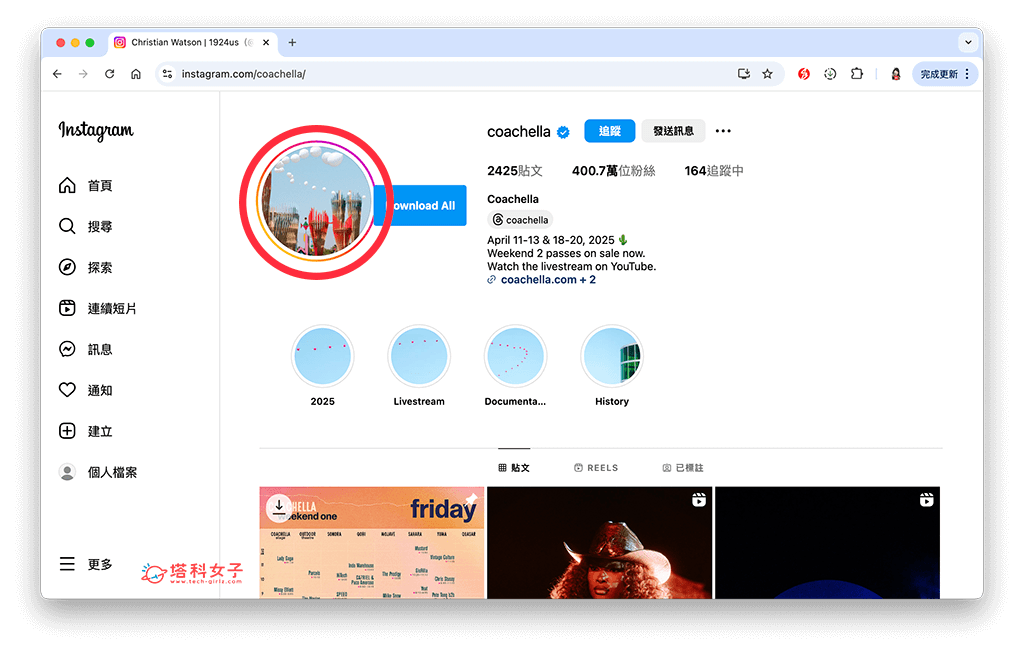Switch to the Tagged (已標註) tab
The width and height of the screenshot is (1024, 653).
click(x=683, y=468)
